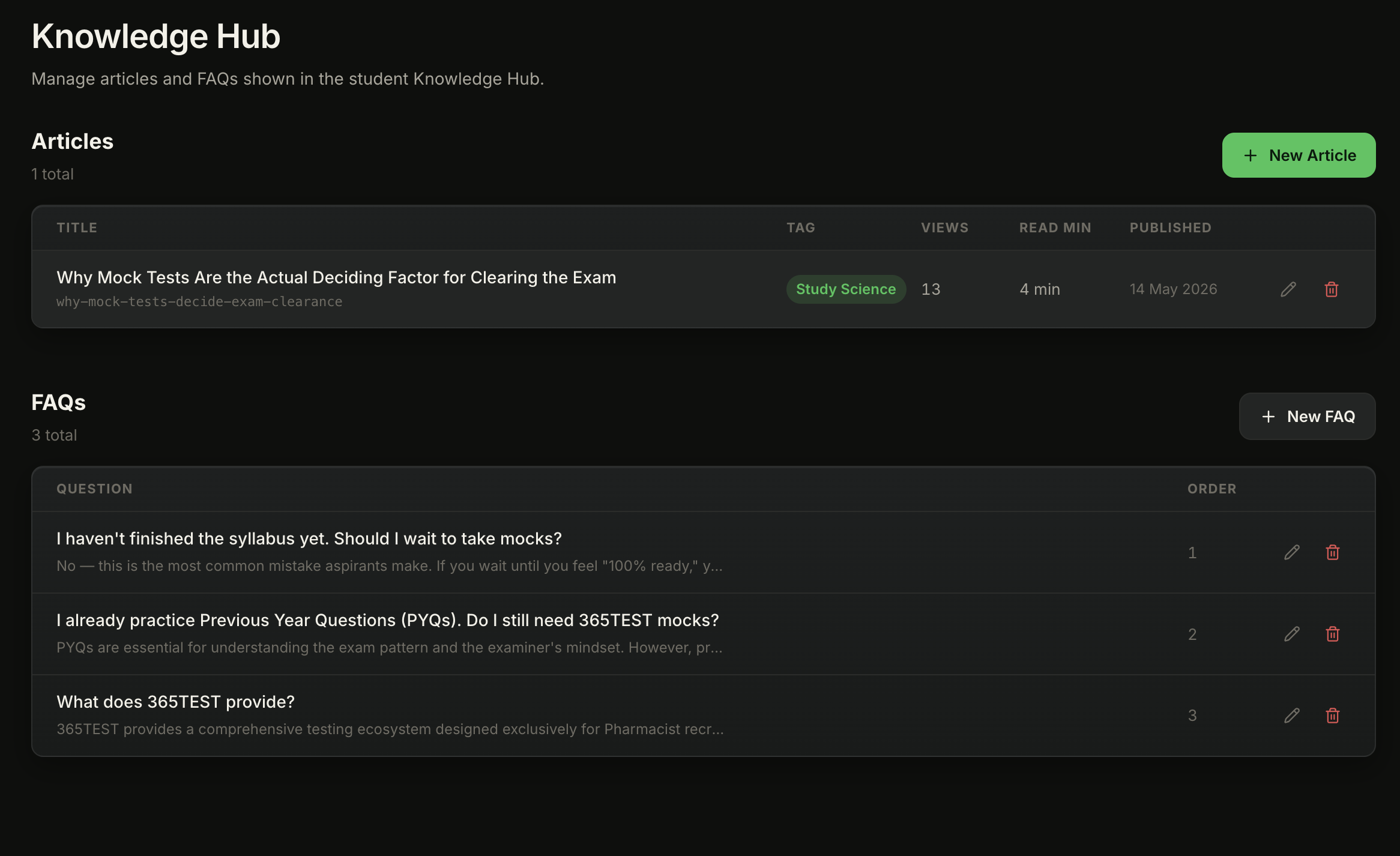Edit the 'What does 365TEST provide?' FAQ
Image resolution: width=1400 pixels, height=856 pixels.
(1292, 716)
